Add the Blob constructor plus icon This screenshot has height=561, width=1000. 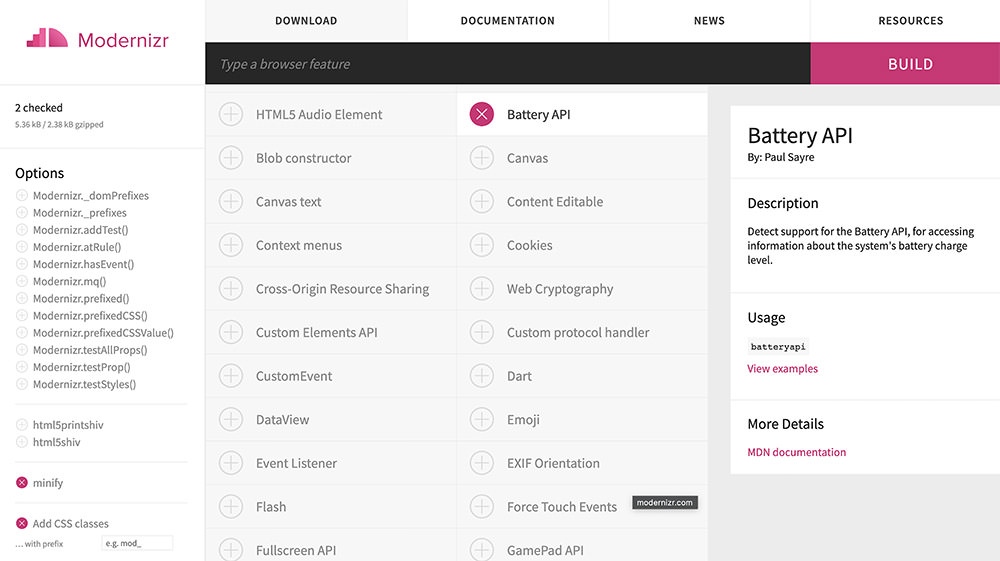pos(231,158)
